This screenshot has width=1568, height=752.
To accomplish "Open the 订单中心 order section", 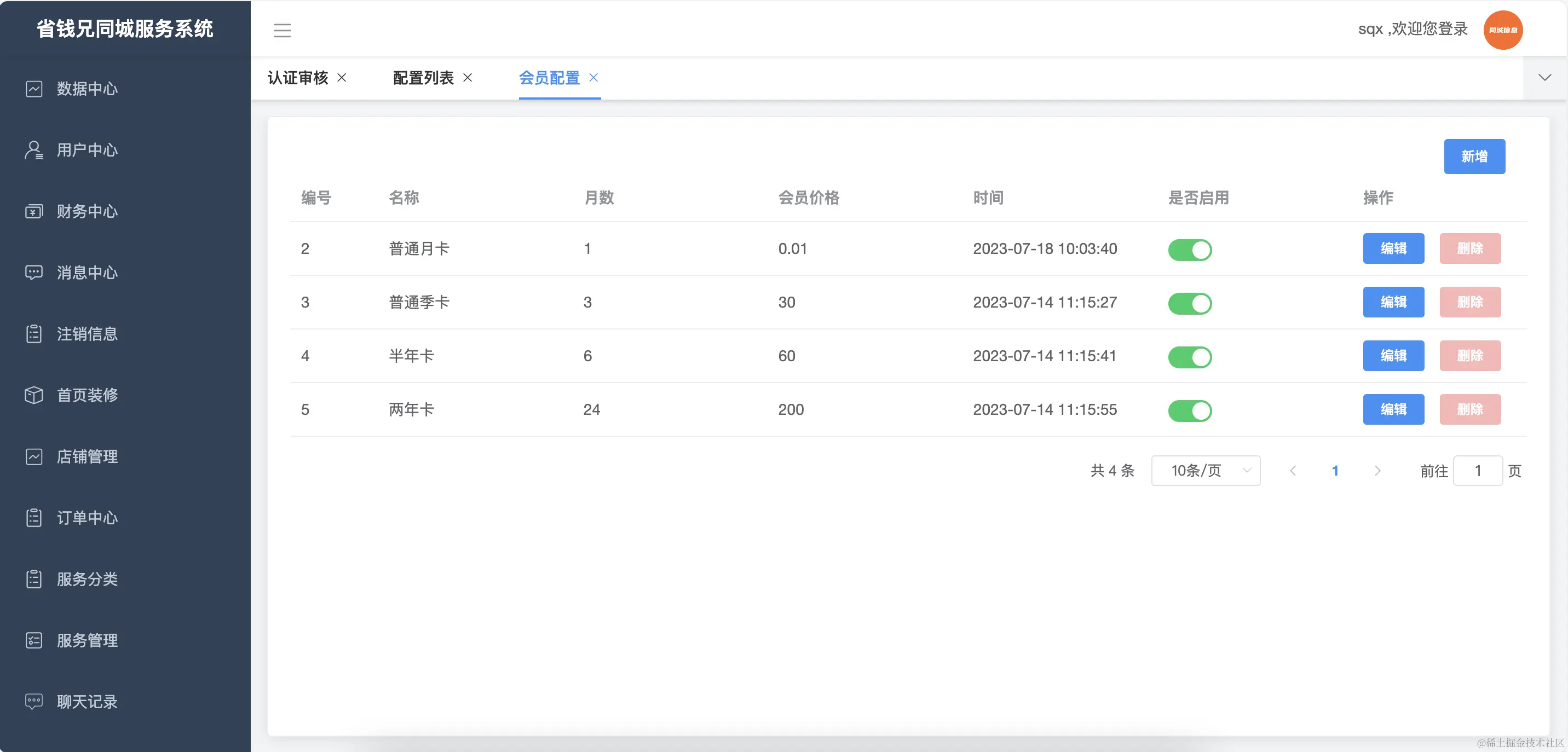I will 87,518.
